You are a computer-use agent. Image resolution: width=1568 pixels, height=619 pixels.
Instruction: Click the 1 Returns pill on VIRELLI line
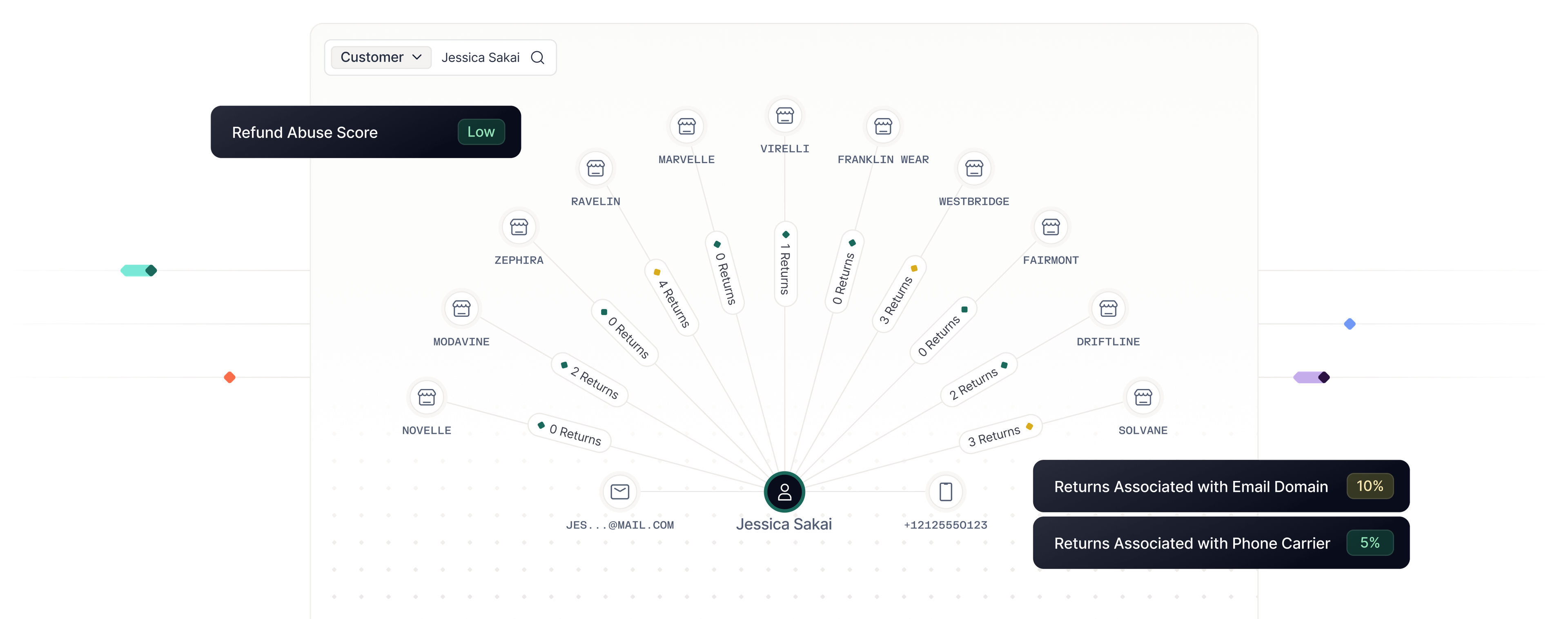pos(785,264)
